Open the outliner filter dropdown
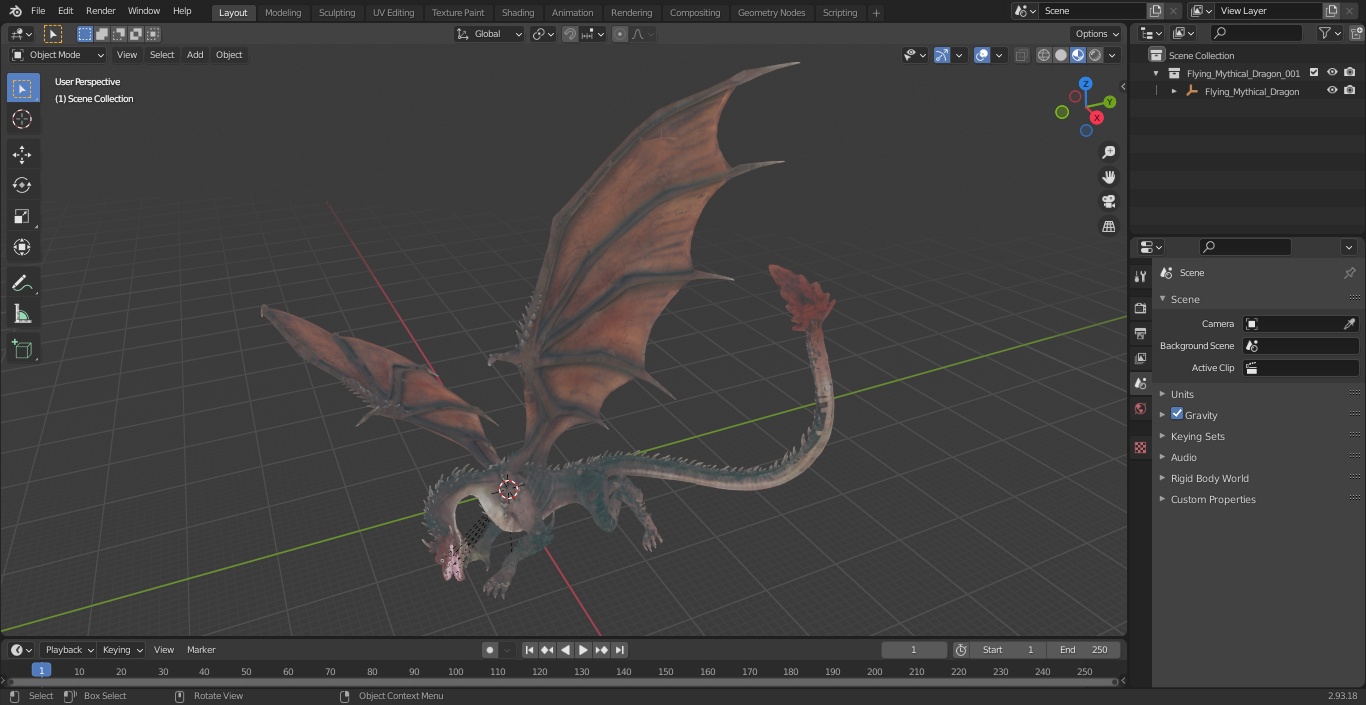 coord(1330,33)
